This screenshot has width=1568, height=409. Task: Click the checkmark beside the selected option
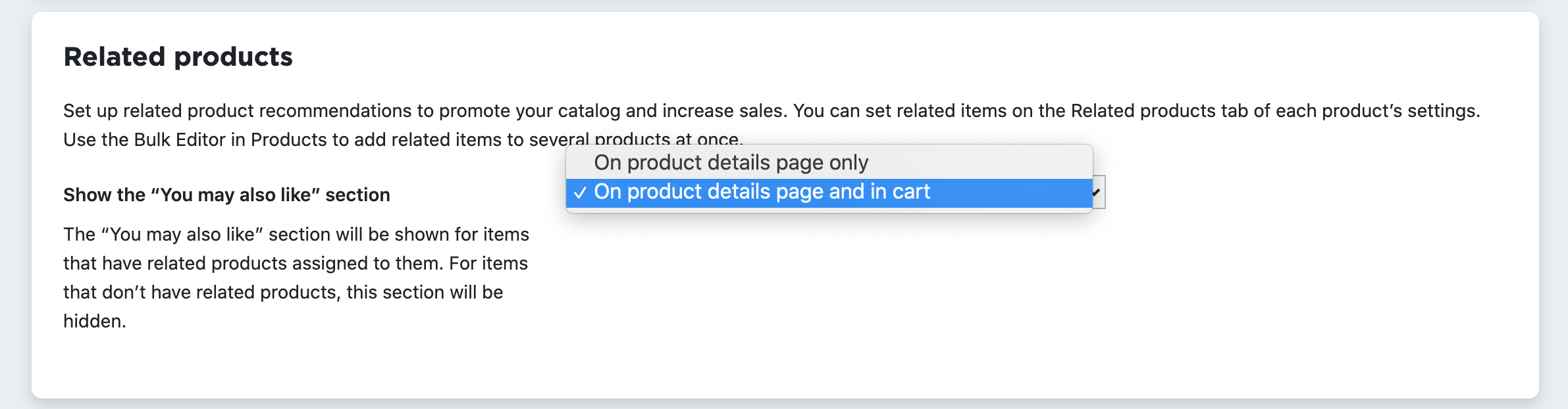[x=580, y=193]
